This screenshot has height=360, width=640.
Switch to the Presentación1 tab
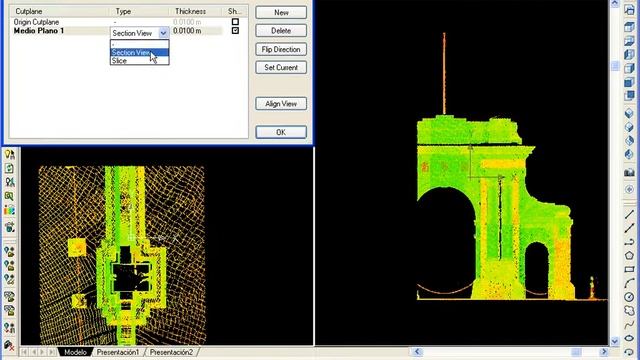pos(118,352)
